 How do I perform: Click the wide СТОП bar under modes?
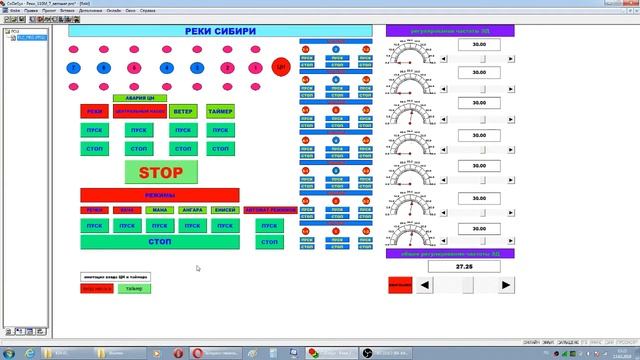pos(160,242)
